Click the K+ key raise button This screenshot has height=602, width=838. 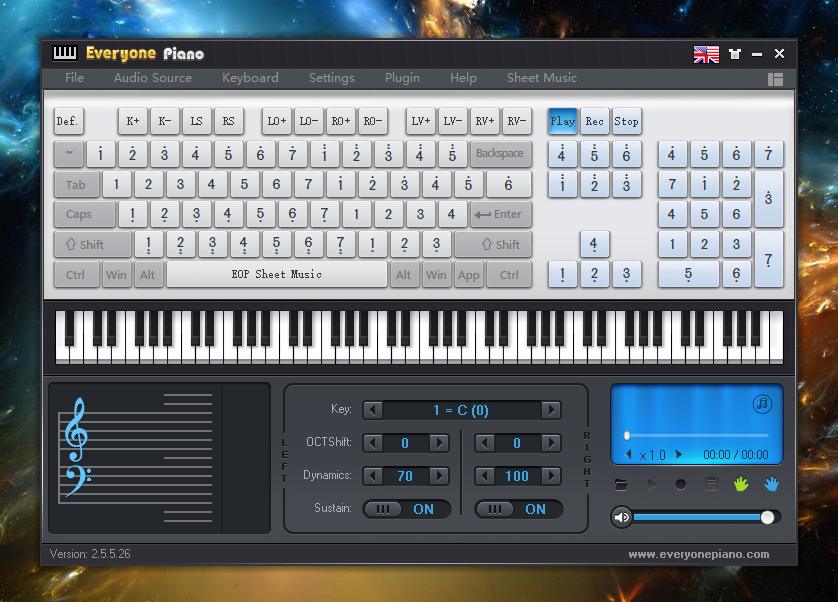click(x=133, y=121)
